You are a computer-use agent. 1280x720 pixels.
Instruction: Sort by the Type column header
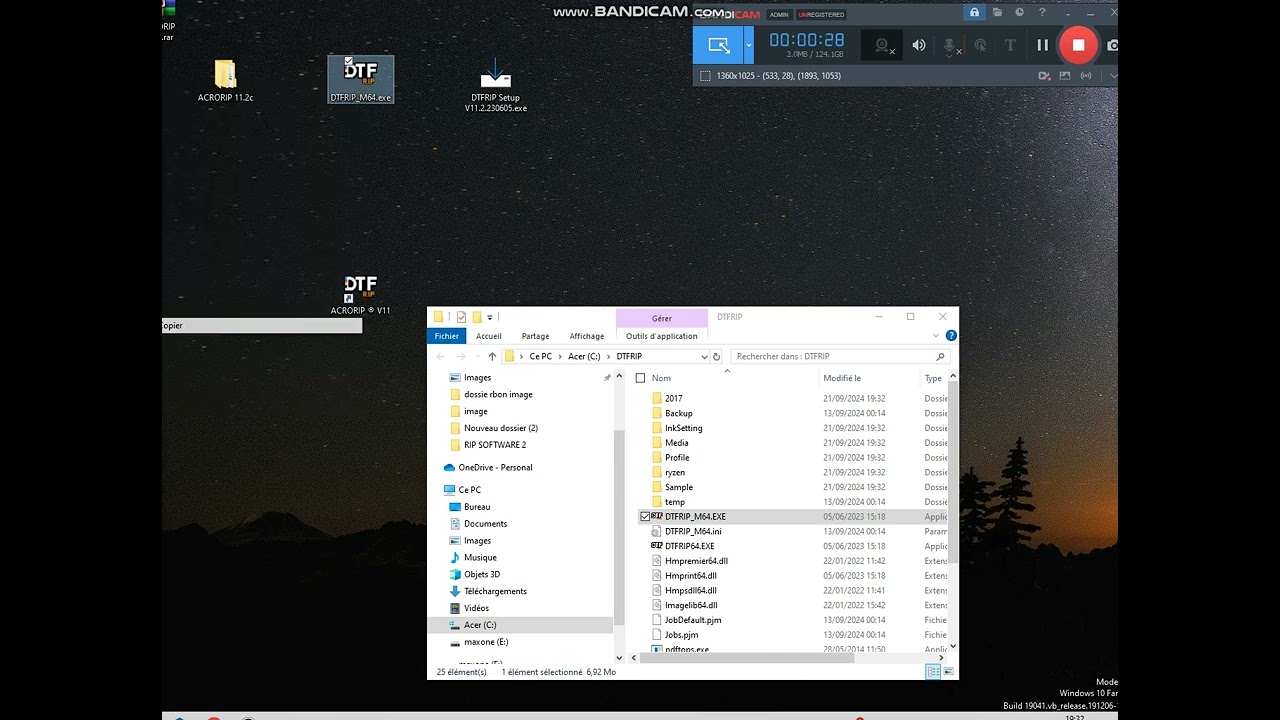tap(933, 378)
